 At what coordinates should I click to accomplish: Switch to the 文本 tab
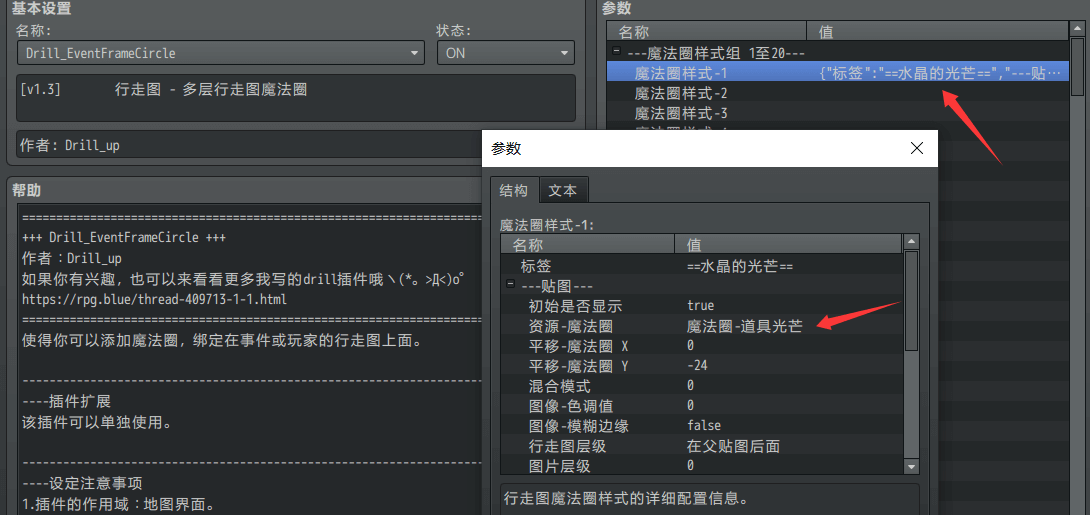pyautogui.click(x=563, y=190)
